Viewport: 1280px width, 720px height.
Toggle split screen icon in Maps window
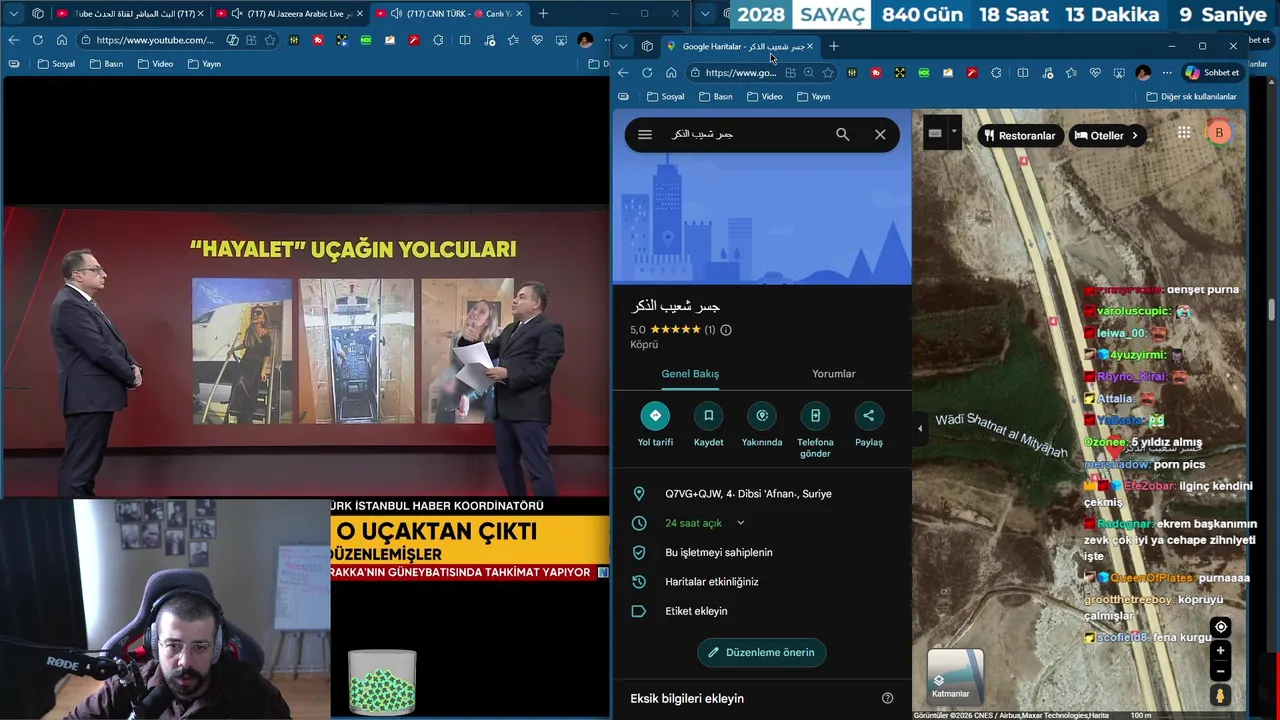[1022, 73]
